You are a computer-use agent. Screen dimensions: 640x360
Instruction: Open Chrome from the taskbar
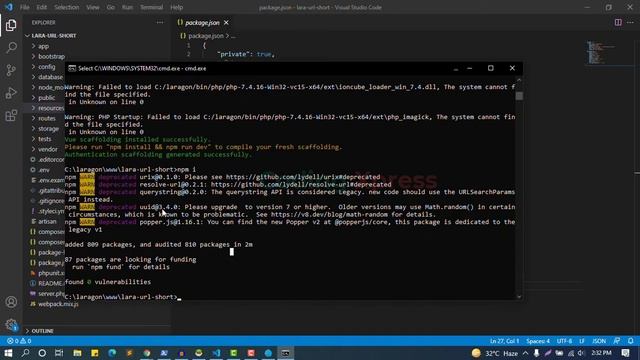pyautogui.click(x=147, y=353)
